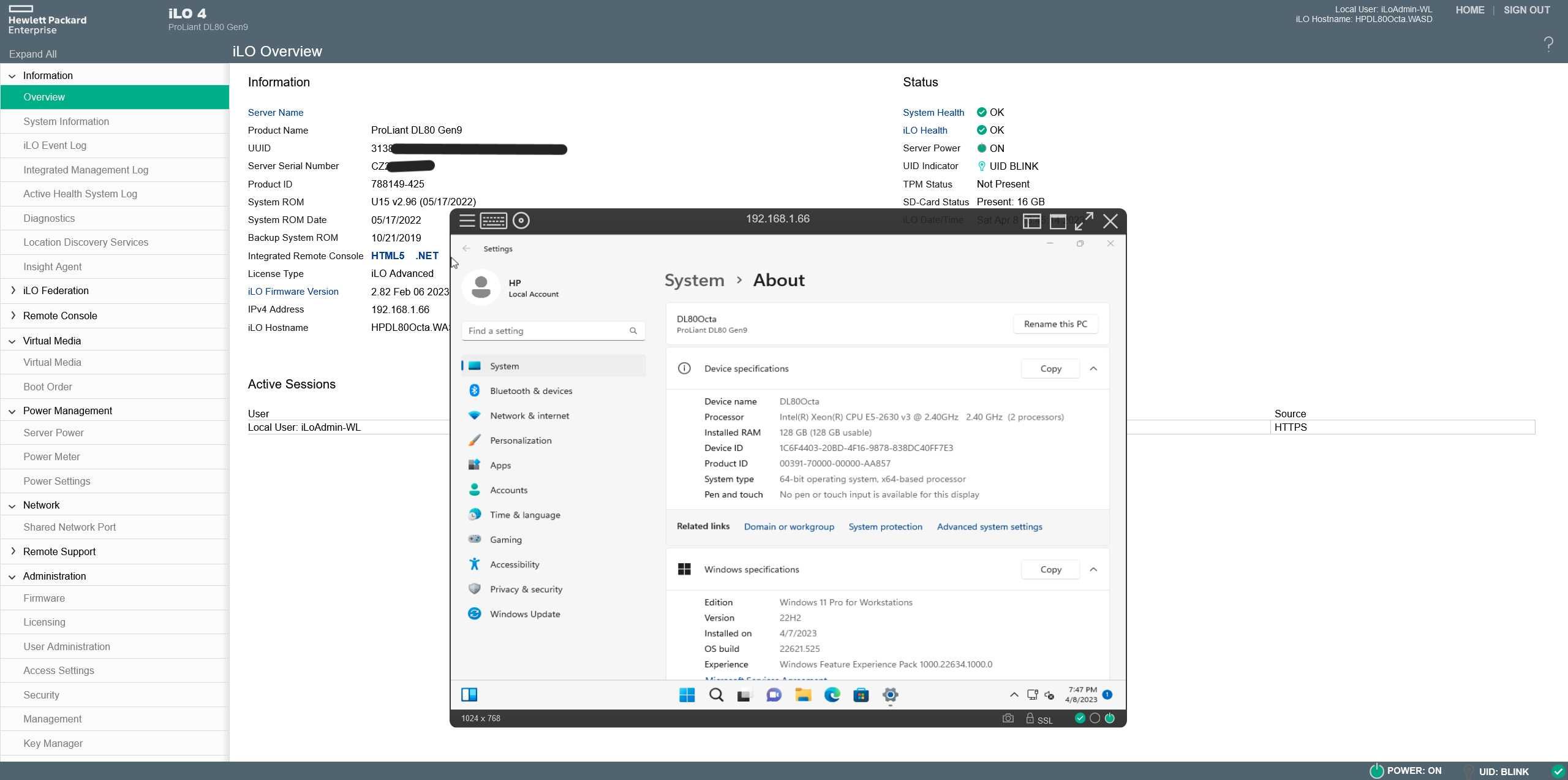Click the POWER: ON icon in footer
The width and height of the screenshot is (1568, 780).
(x=1376, y=771)
